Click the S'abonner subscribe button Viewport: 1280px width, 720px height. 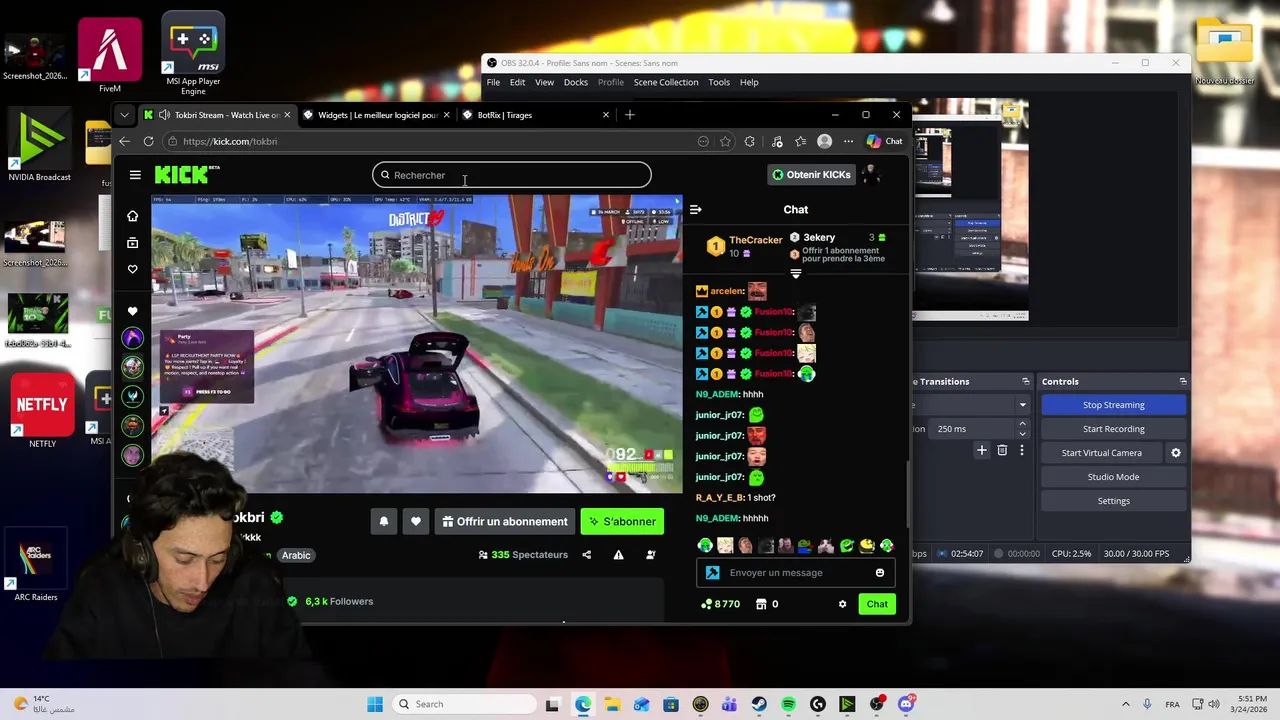point(622,521)
